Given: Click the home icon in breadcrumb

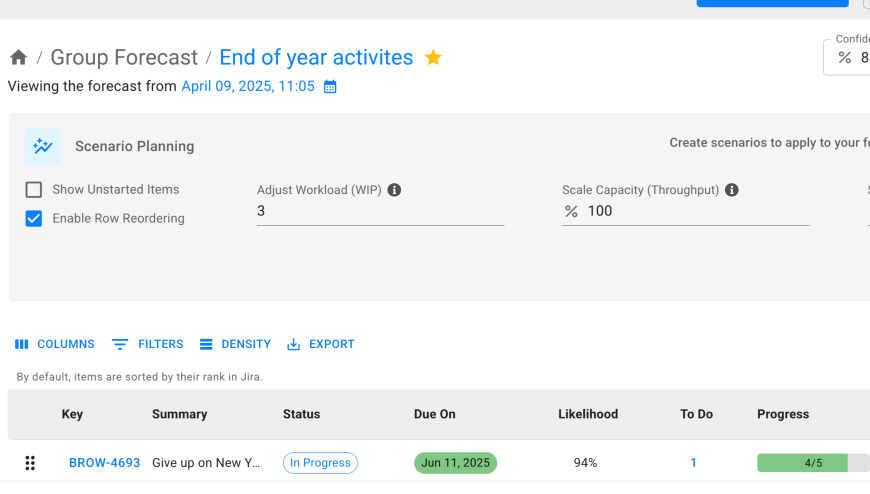Looking at the screenshot, I should click(x=18, y=58).
